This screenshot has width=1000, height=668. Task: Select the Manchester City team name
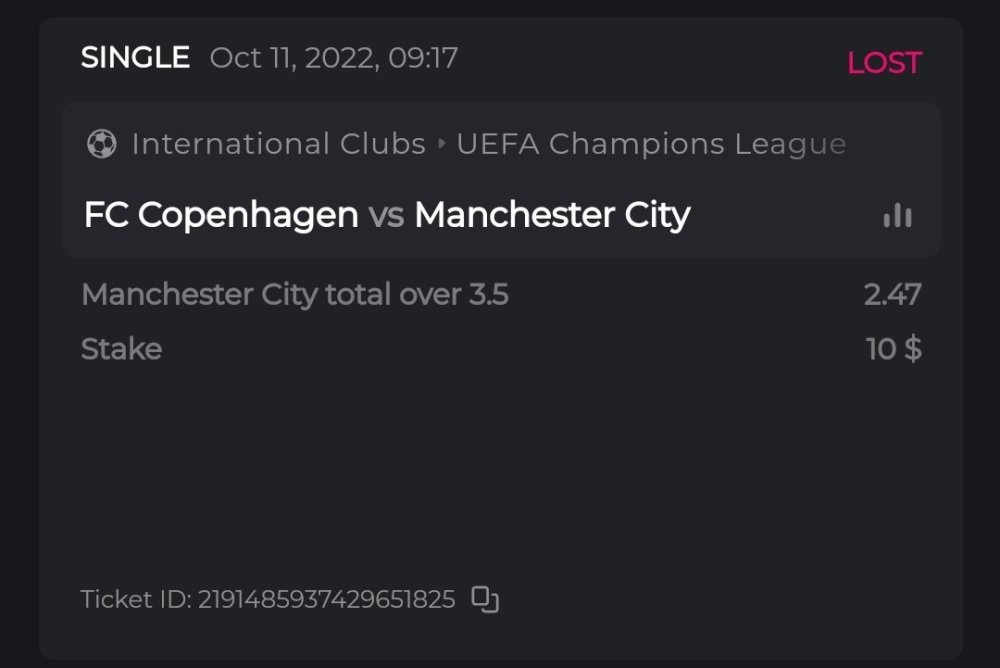[x=552, y=215]
